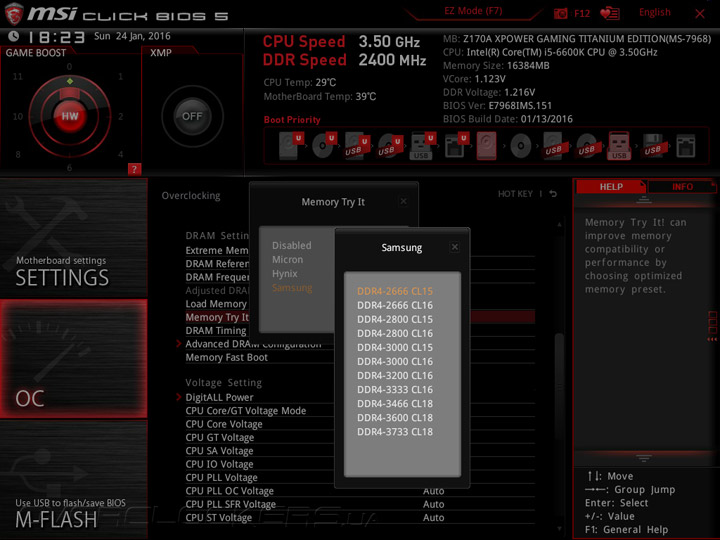This screenshot has height=540, width=720.
Task: Click Auto value for CPU ST Voltage
Action: click(433, 518)
